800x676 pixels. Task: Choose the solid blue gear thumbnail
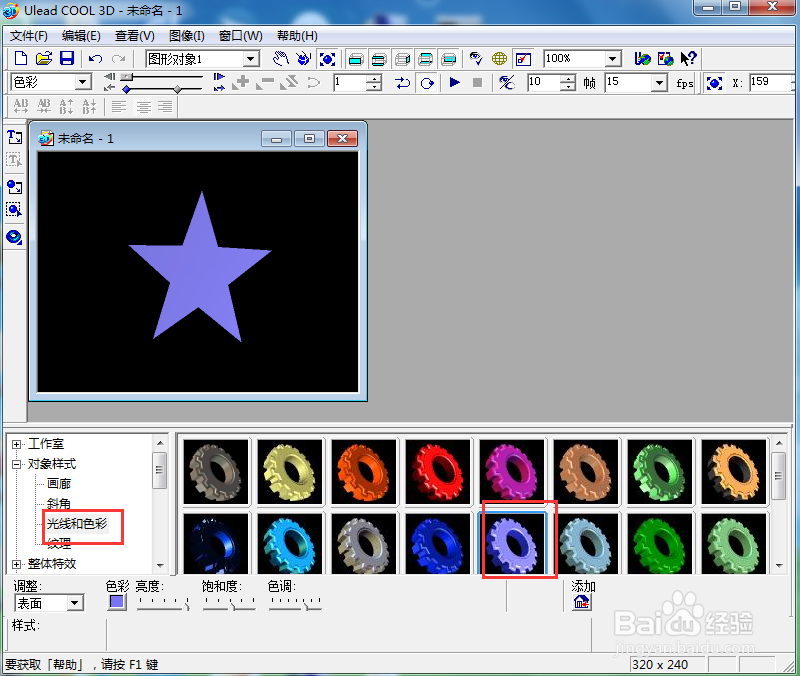(438, 544)
